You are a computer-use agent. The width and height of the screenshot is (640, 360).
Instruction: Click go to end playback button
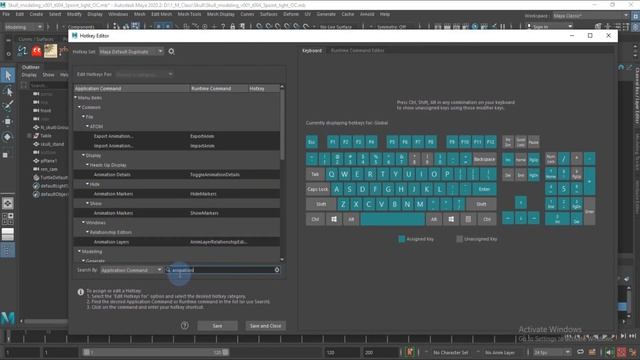(632, 336)
